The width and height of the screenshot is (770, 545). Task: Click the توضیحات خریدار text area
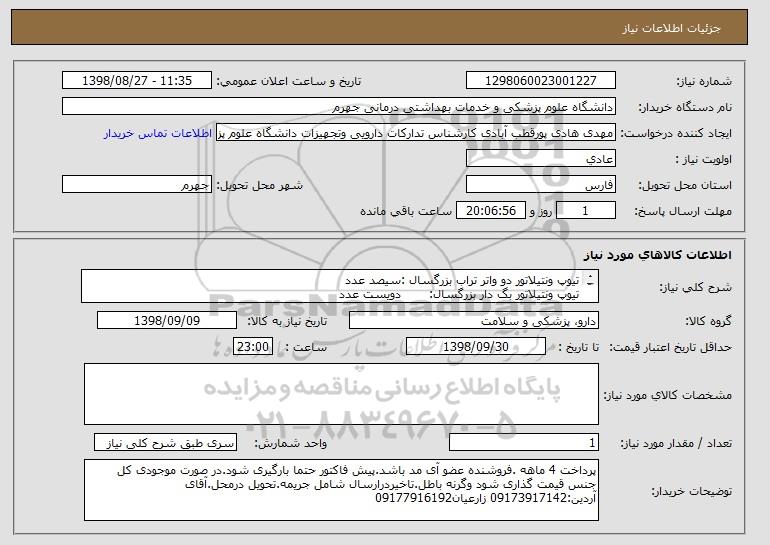(x=341, y=490)
